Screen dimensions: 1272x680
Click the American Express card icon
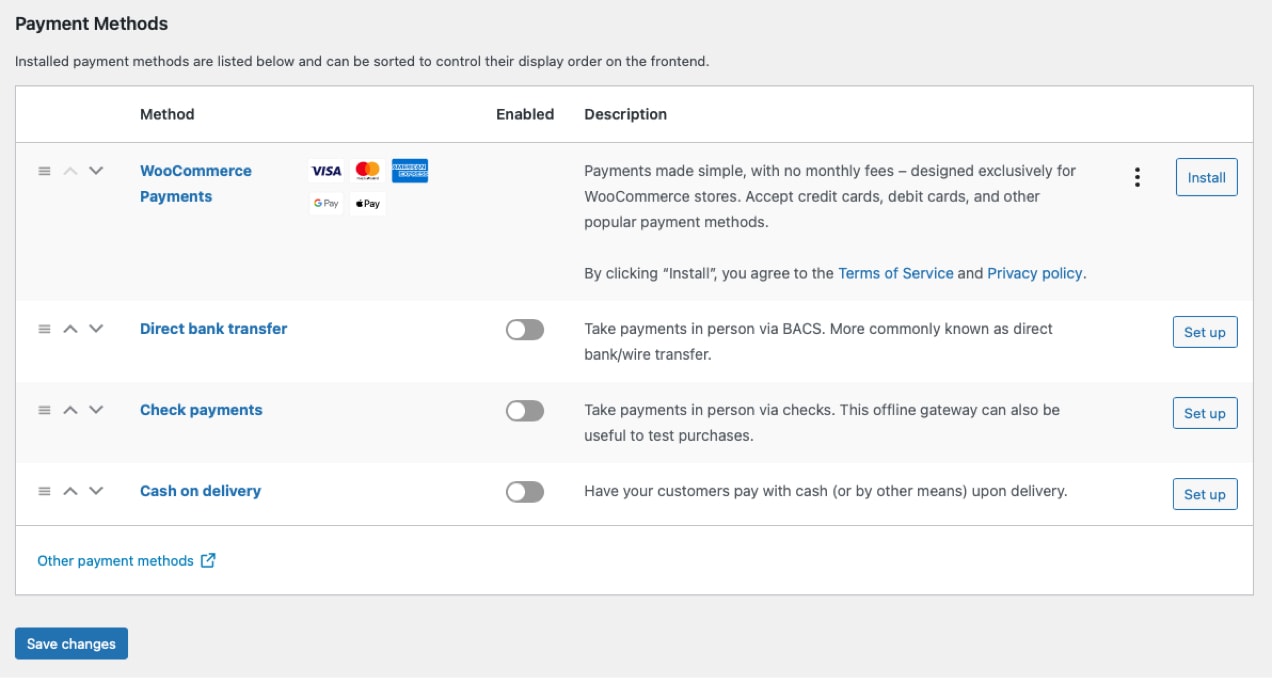(x=411, y=170)
